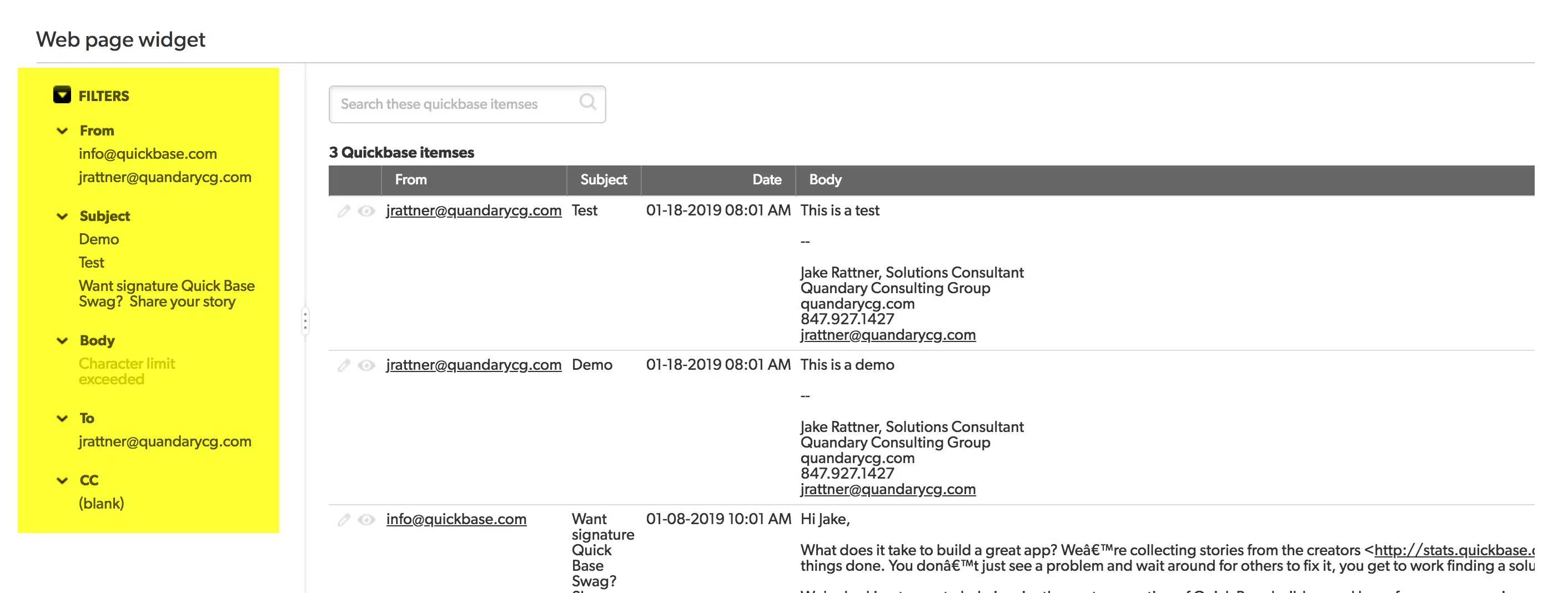Click '01-18-2019 08:01 AM' in Test row
This screenshot has height=593, width=1568.
(718, 210)
